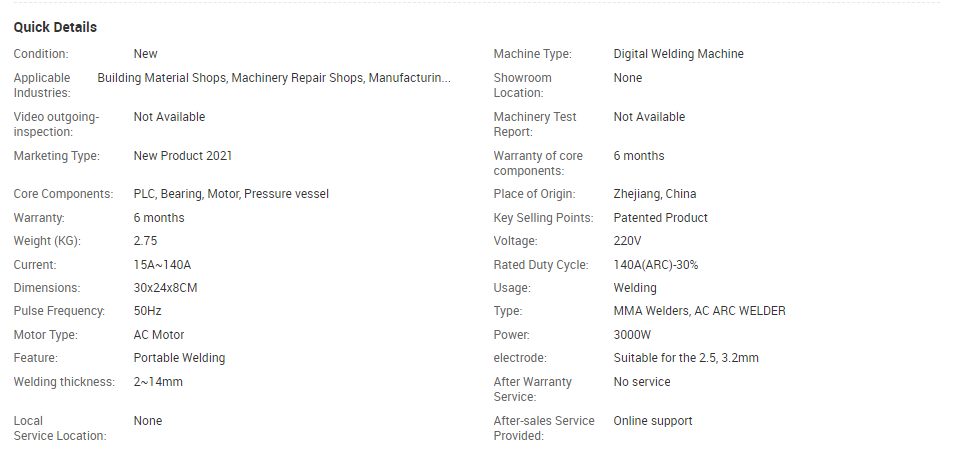The height and width of the screenshot is (455, 955).
Task: Click the Condition label
Action: (x=41, y=54)
